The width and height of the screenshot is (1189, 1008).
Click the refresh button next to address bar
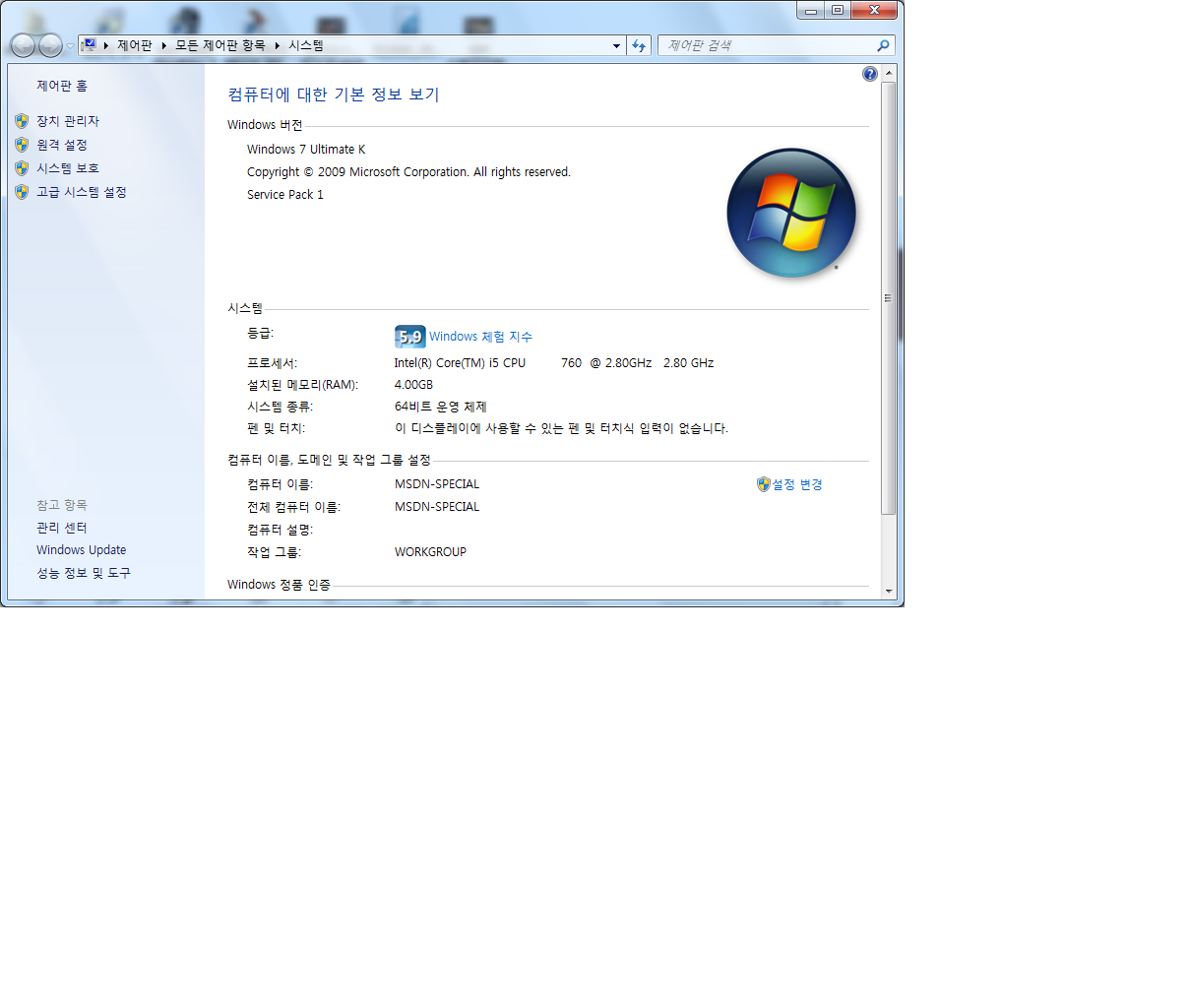[639, 45]
